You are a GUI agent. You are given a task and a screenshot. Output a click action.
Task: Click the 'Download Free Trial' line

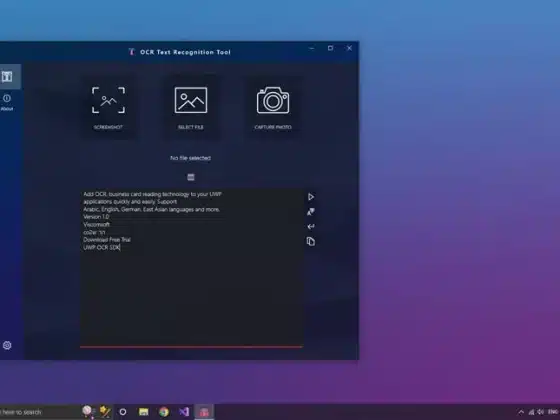[107, 240]
